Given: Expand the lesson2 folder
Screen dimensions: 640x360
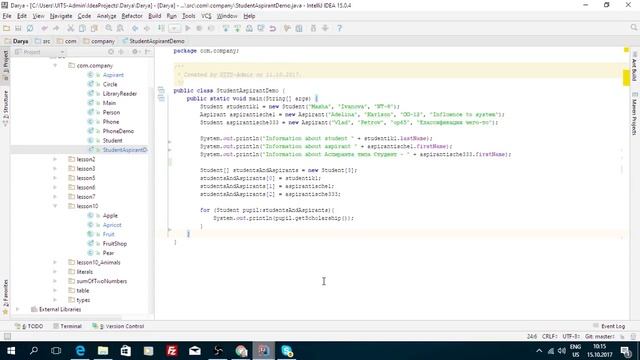Looking at the screenshot, I should [55, 159].
